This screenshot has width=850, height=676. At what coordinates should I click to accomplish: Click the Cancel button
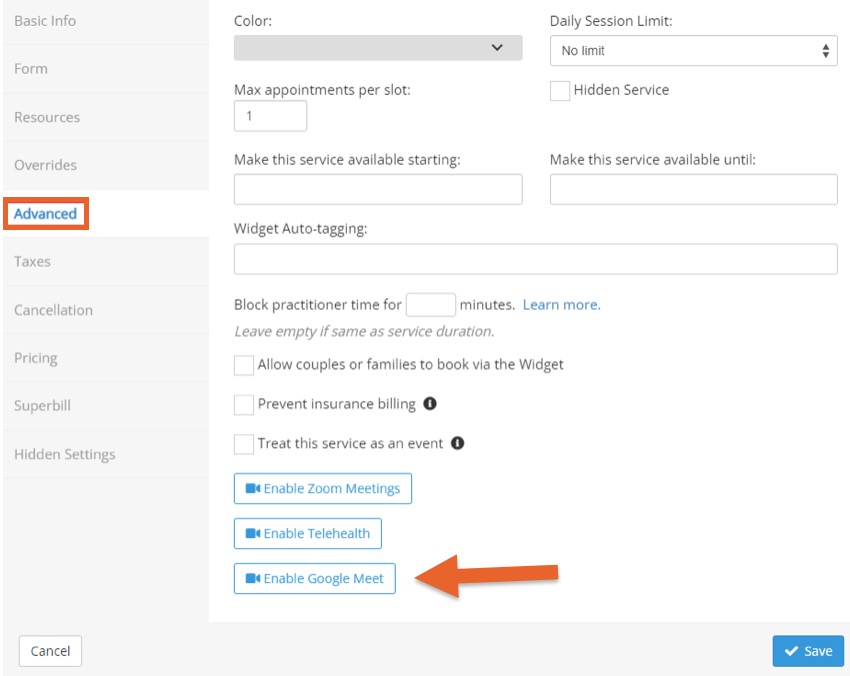(50, 651)
